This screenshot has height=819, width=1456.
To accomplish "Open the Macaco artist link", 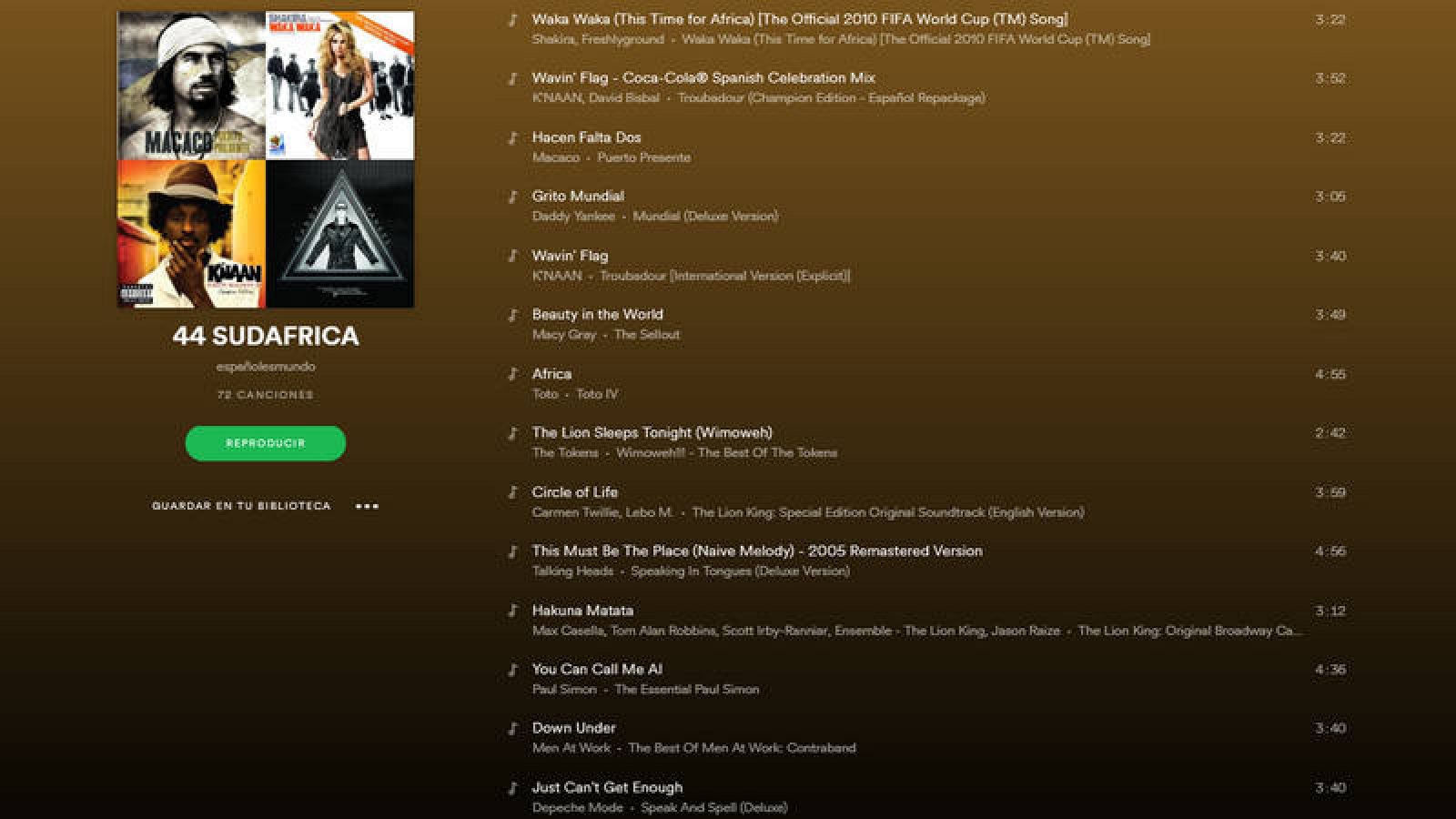I will click(x=556, y=157).
